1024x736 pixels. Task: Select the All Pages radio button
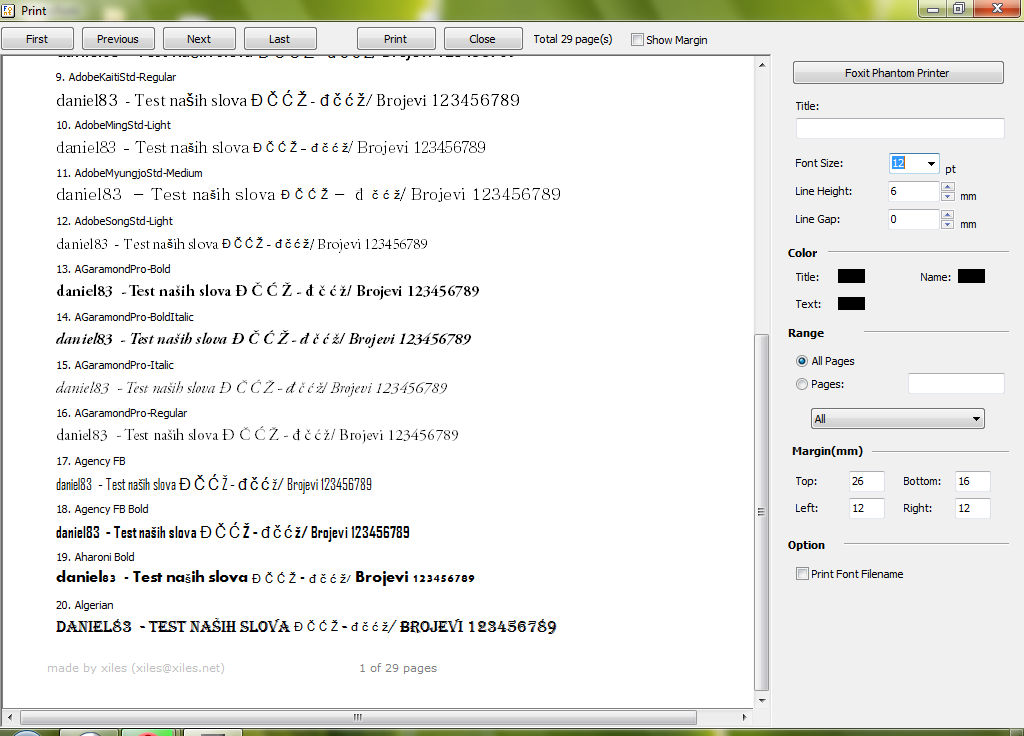coord(802,361)
